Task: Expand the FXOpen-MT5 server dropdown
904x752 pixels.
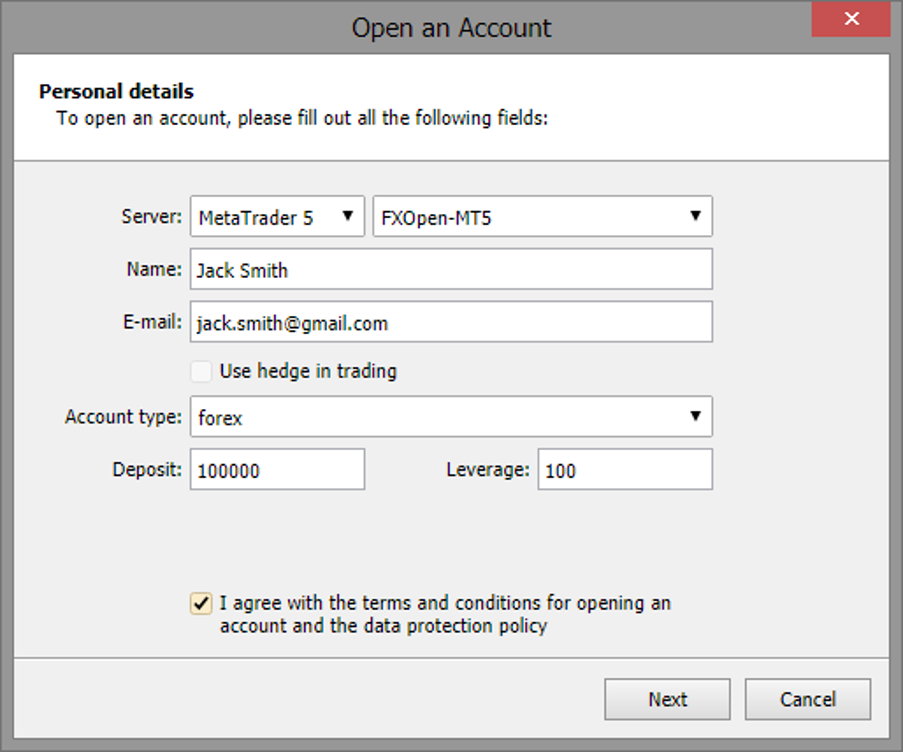Action: (542, 217)
